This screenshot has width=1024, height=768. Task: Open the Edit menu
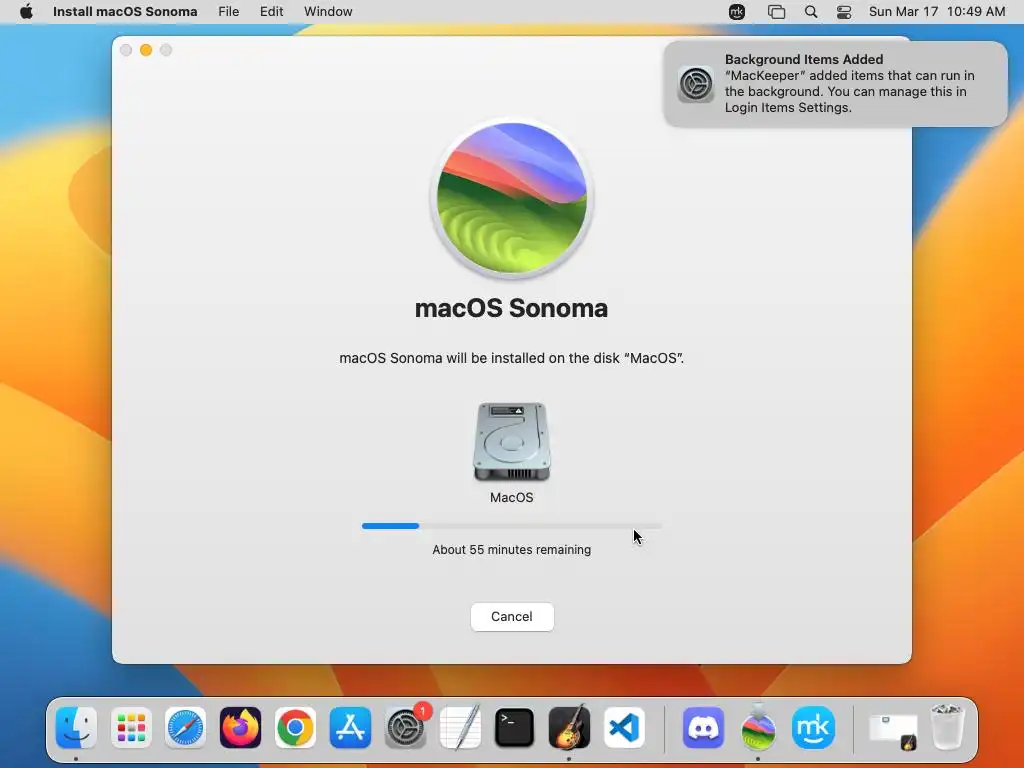[271, 12]
